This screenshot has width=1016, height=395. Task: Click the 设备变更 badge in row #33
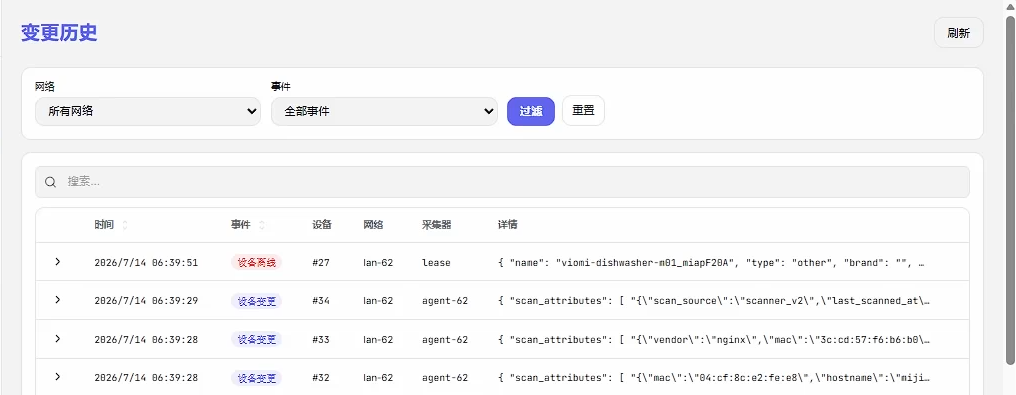[x=257, y=339]
